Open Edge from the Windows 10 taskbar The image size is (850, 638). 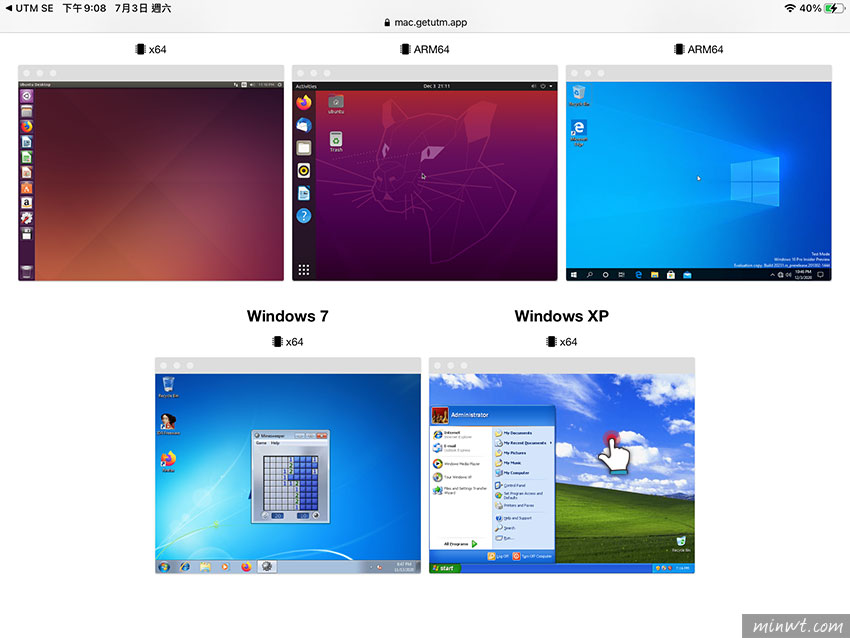(x=639, y=275)
